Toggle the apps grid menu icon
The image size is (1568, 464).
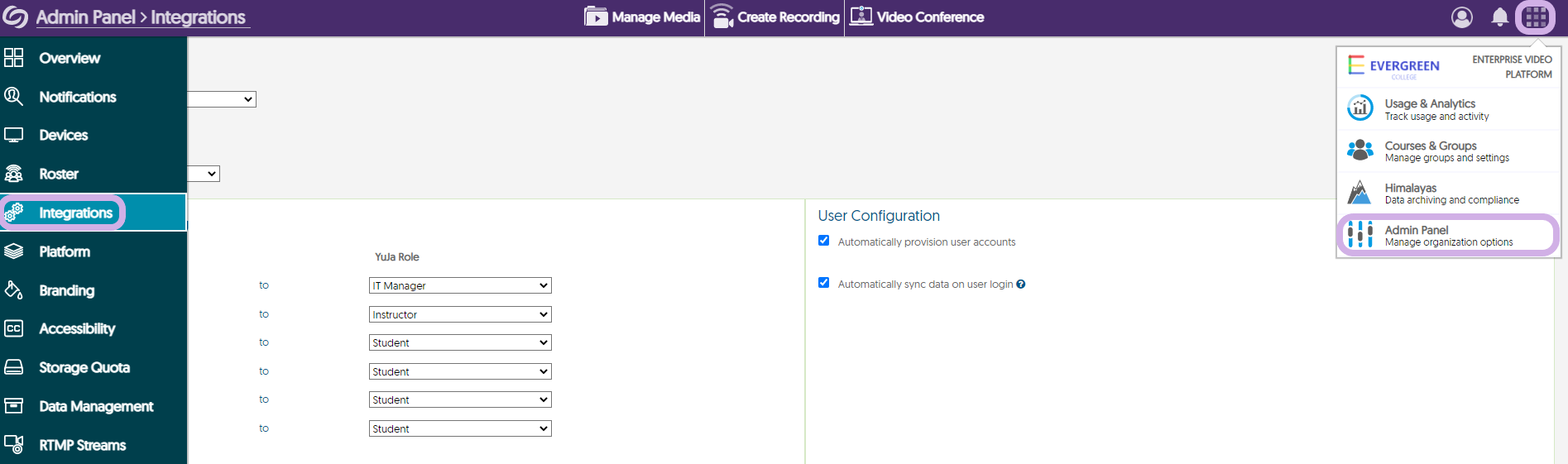(1536, 17)
